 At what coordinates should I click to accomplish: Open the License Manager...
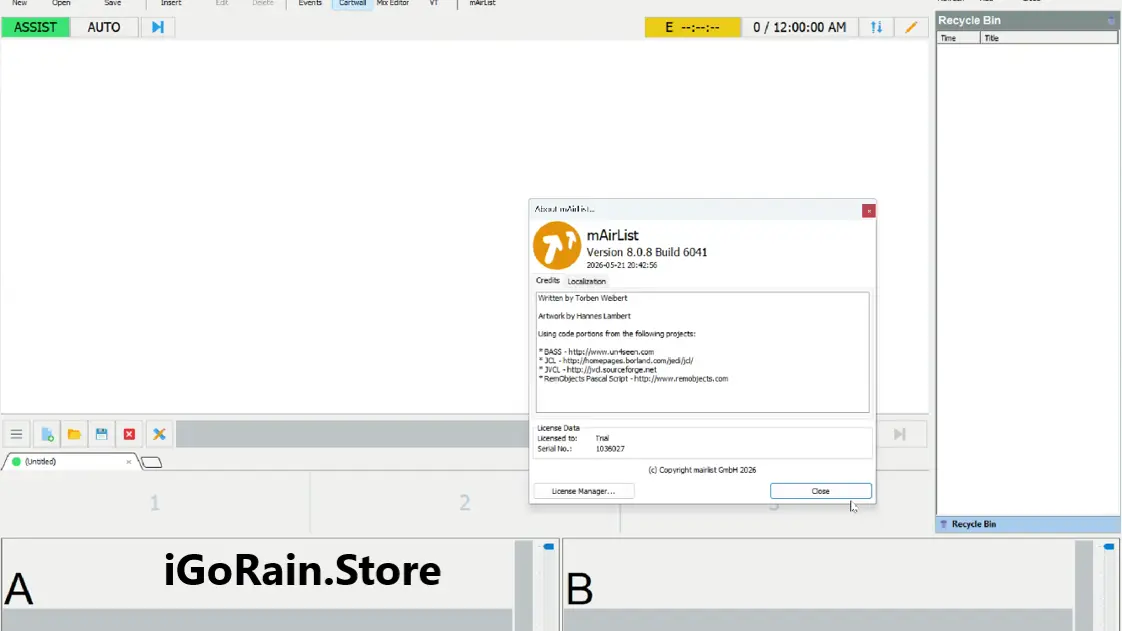coord(583,491)
